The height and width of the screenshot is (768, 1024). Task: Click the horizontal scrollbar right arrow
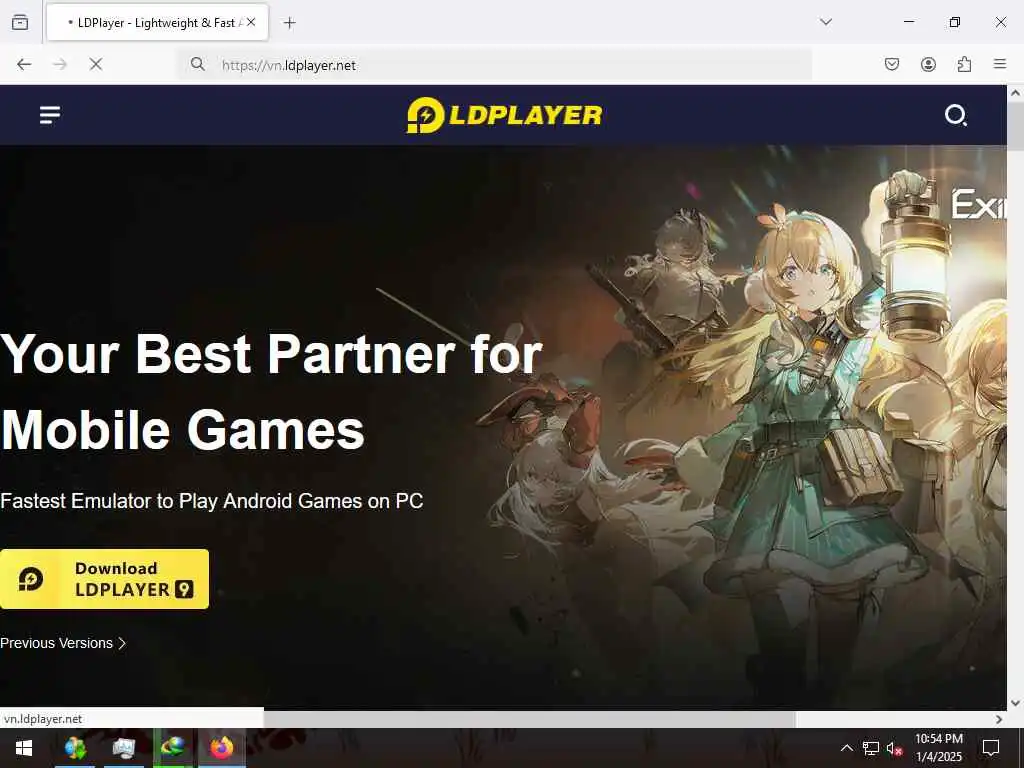(999, 719)
